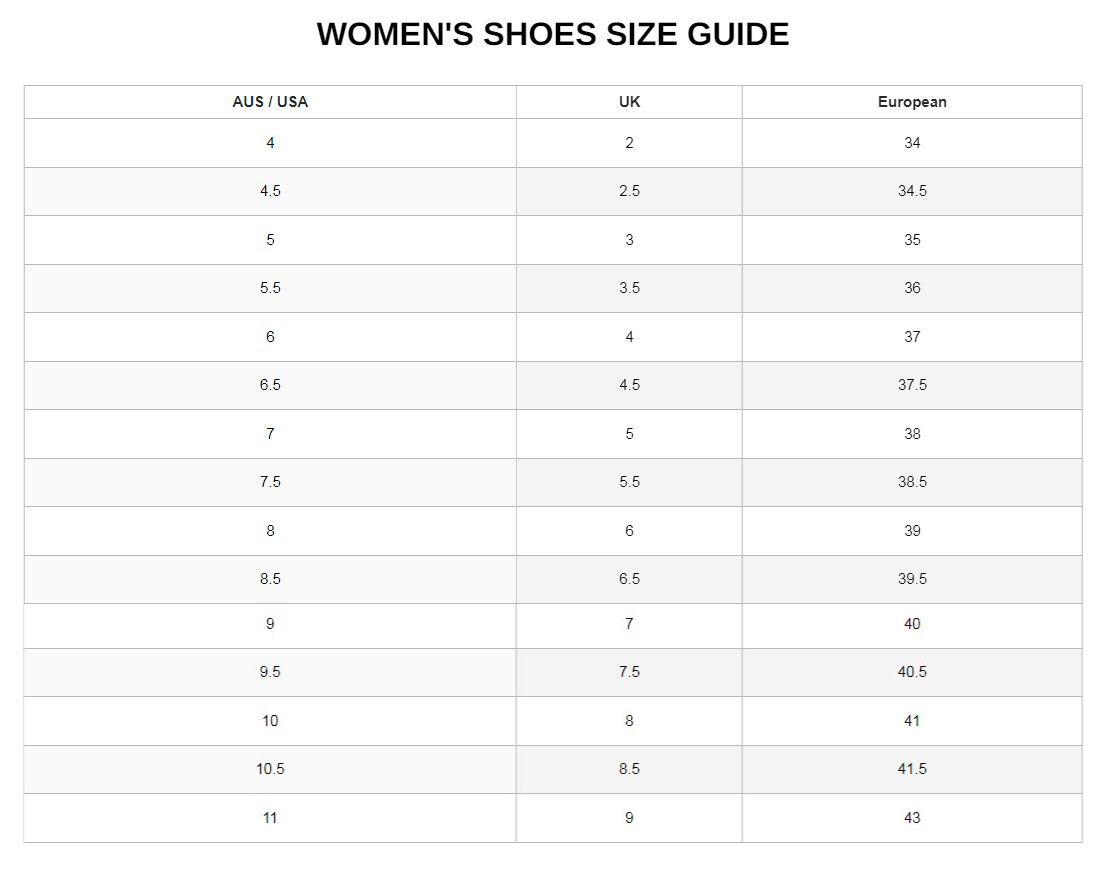Click the AUS / USA size 10.5 cell
This screenshot has width=1108, height=875.
click(270, 769)
